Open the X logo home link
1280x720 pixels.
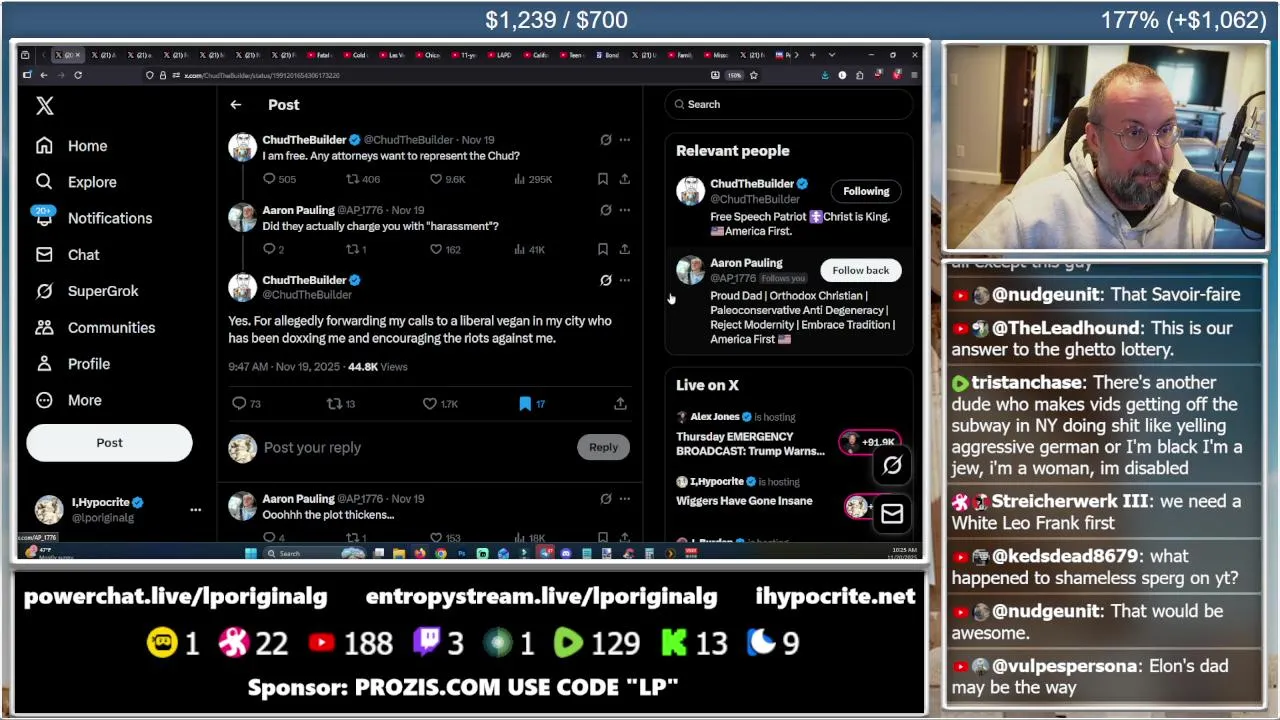click(x=45, y=106)
